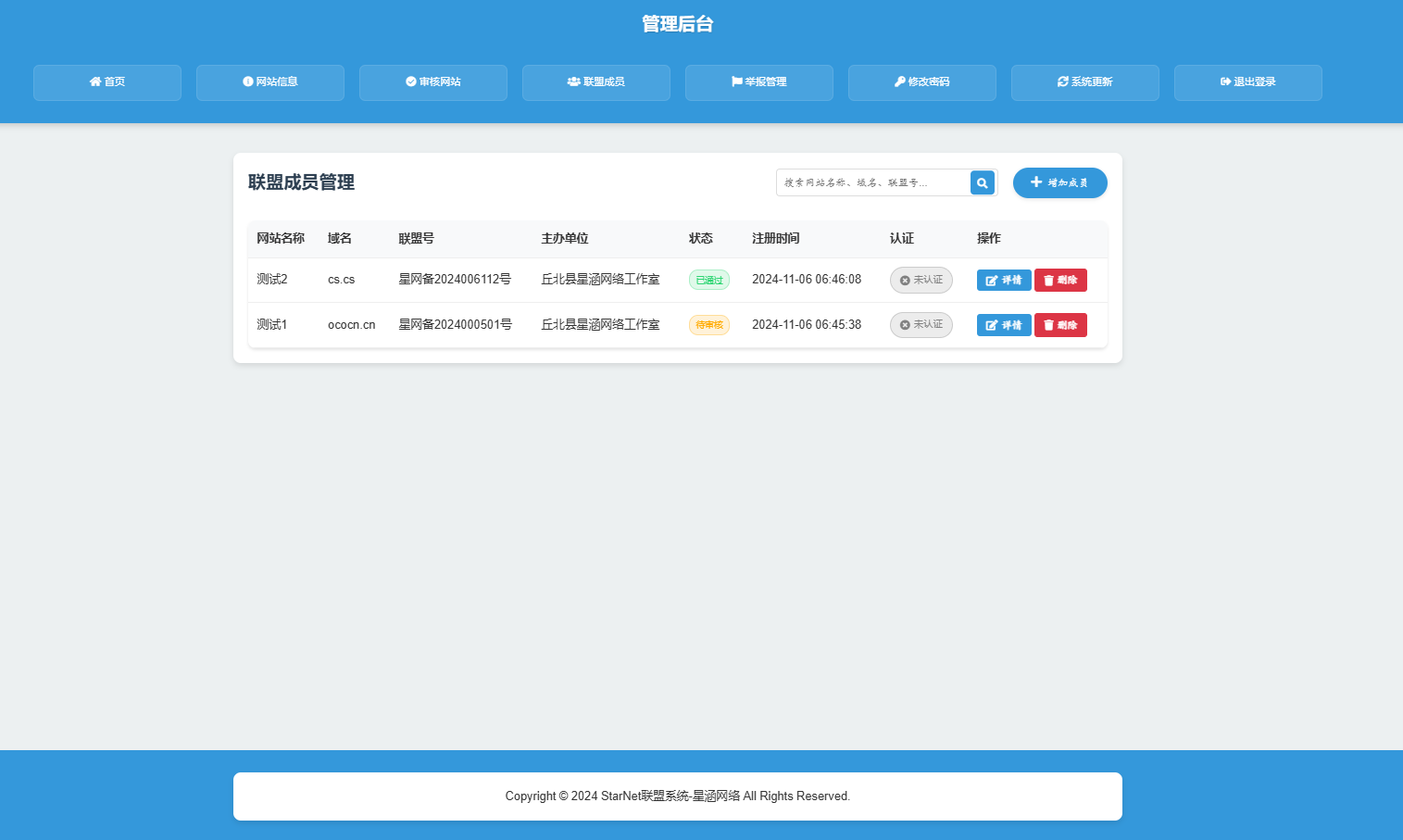Screen dimensions: 1403x840
Task: Toggle 未认证 badge for 测试1
Action: (921, 325)
